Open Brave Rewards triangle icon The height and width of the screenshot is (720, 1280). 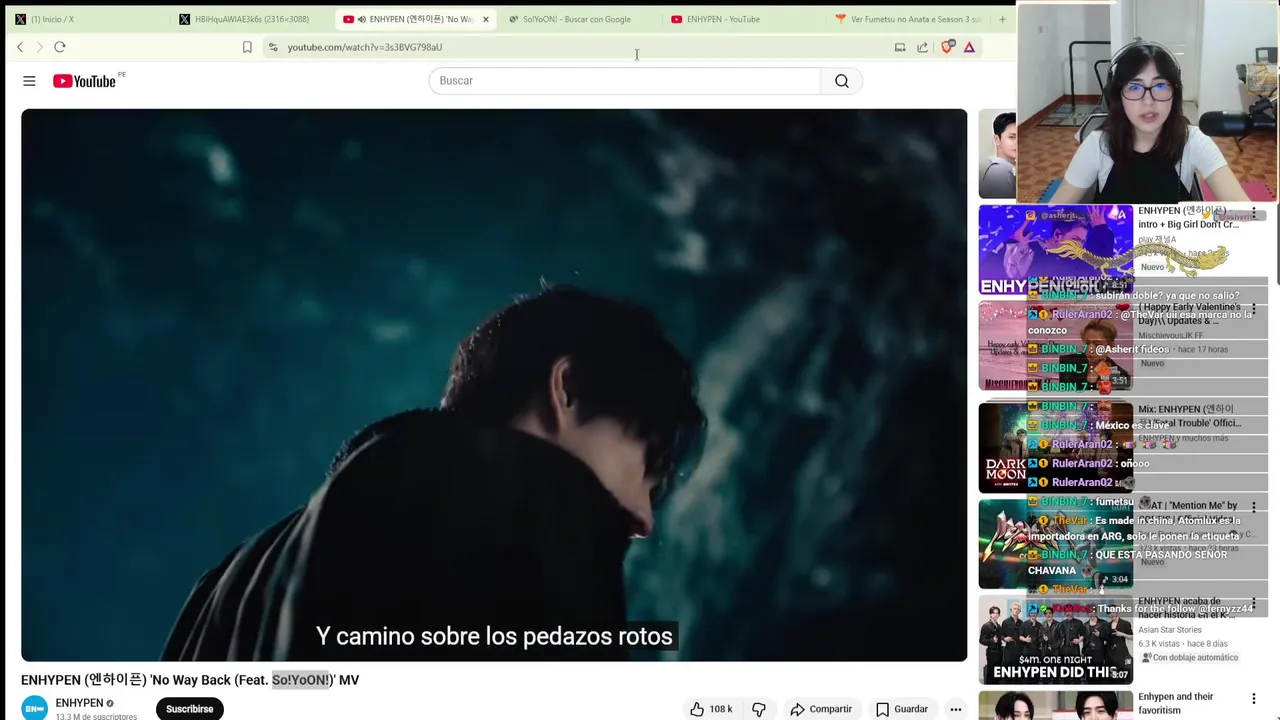pyautogui.click(x=969, y=47)
